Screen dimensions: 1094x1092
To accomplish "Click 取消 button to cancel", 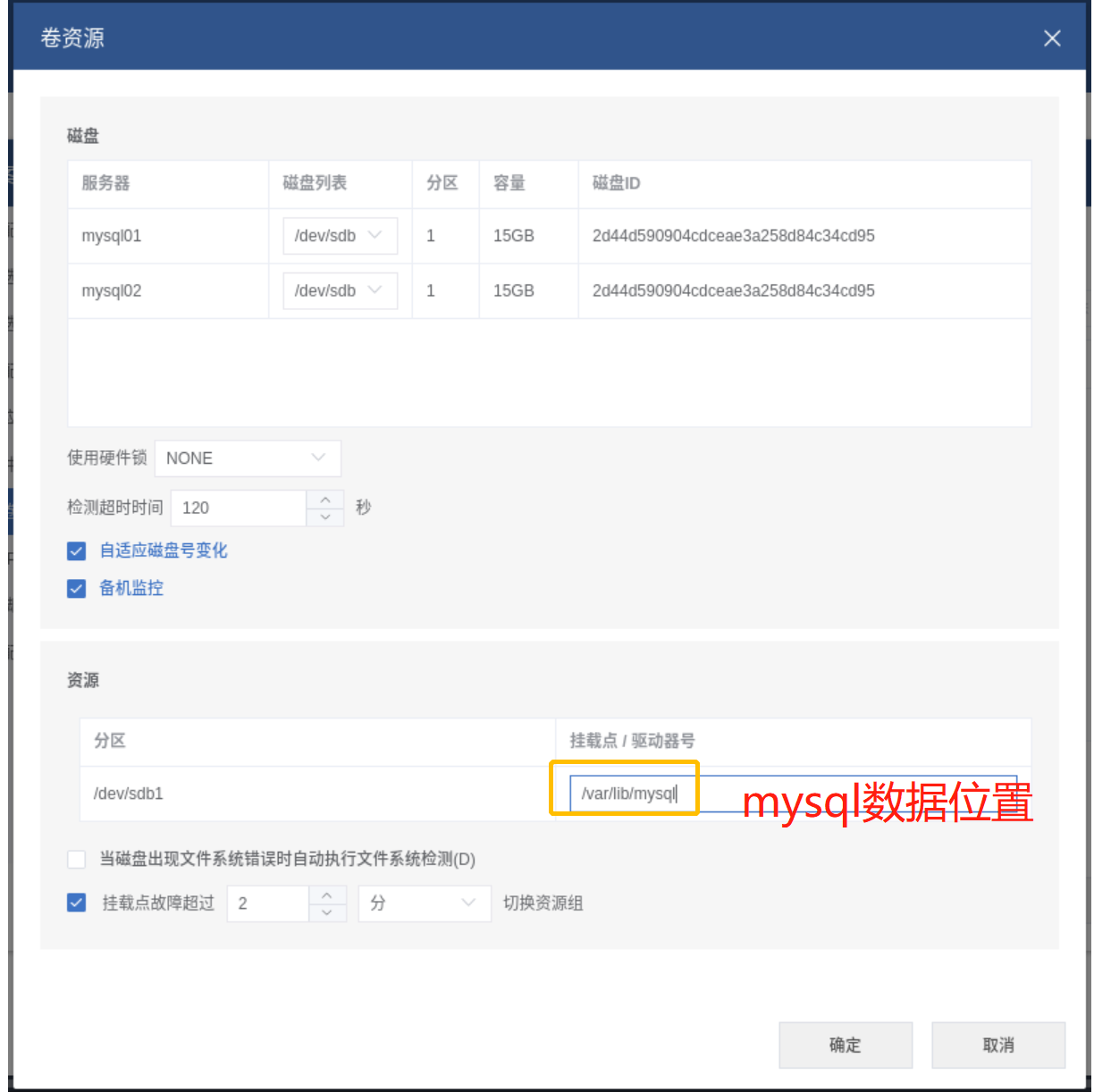I will pyautogui.click(x=997, y=1045).
